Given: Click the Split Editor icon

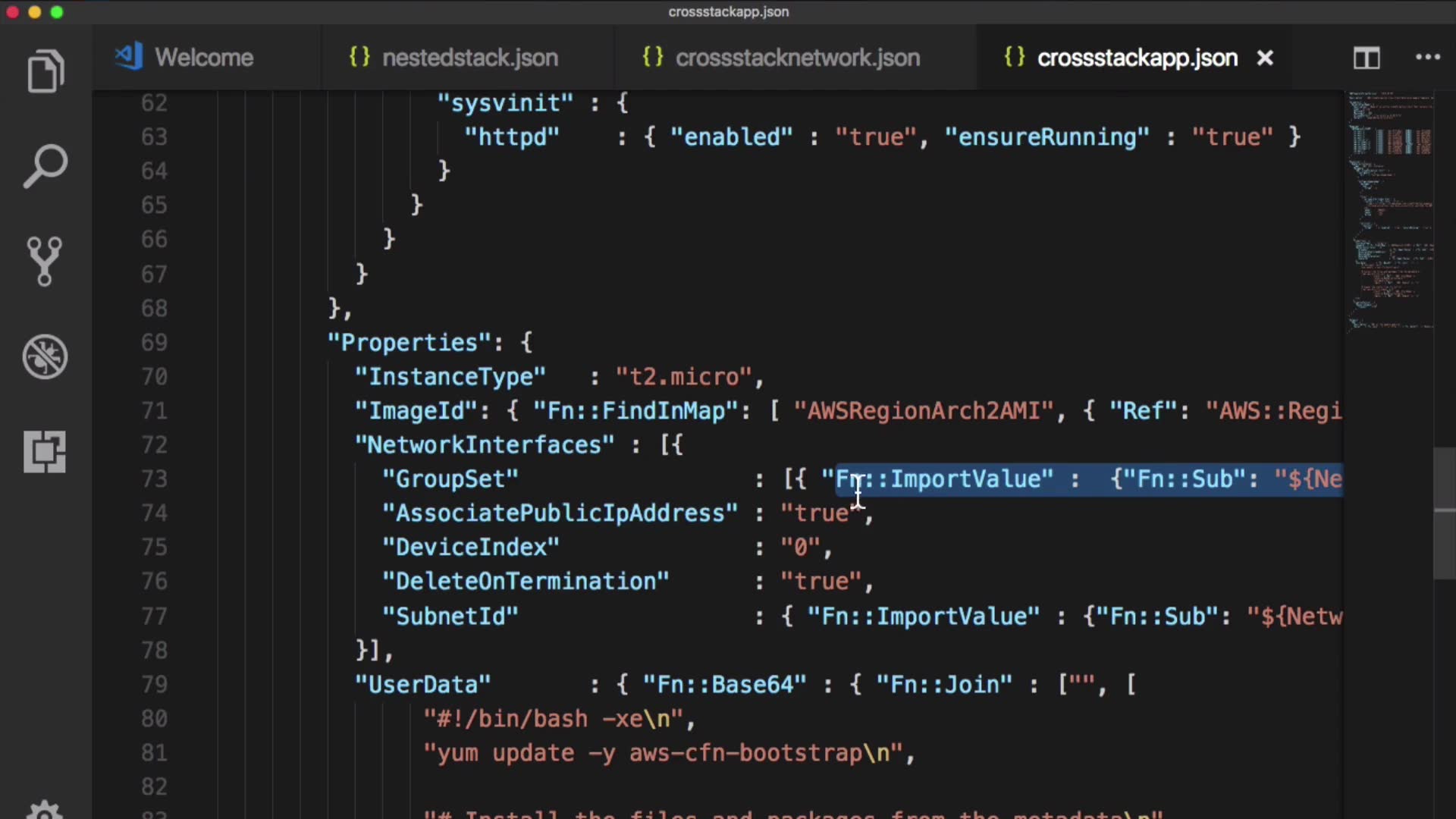Looking at the screenshot, I should tap(1367, 58).
